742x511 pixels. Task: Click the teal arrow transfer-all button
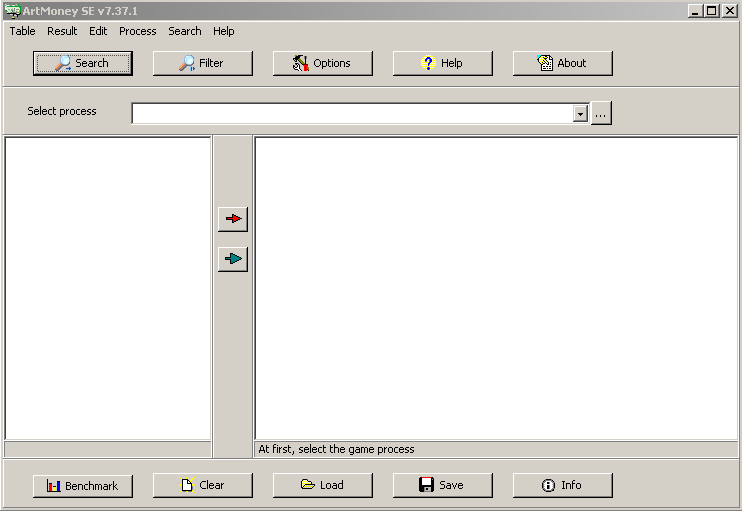coord(232,259)
